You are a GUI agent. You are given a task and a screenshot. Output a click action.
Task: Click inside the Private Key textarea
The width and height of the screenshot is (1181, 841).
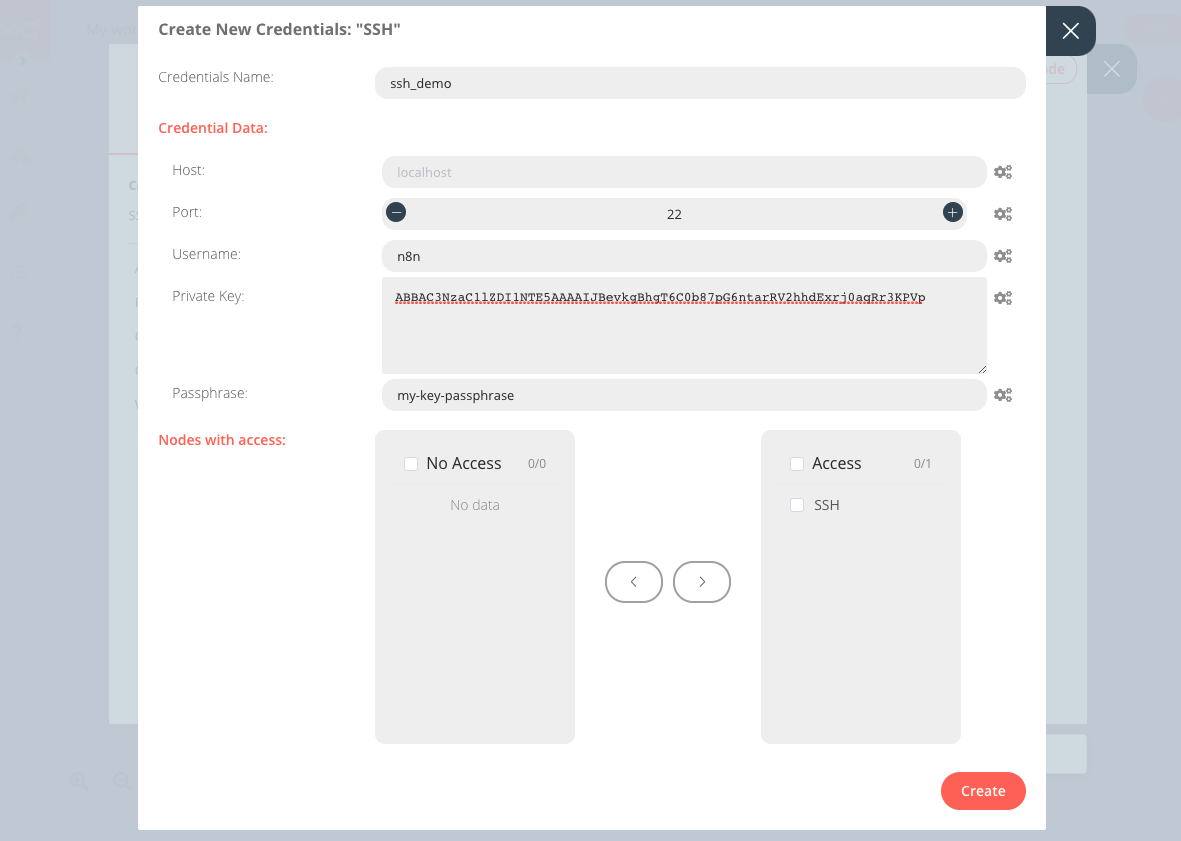[683, 325]
